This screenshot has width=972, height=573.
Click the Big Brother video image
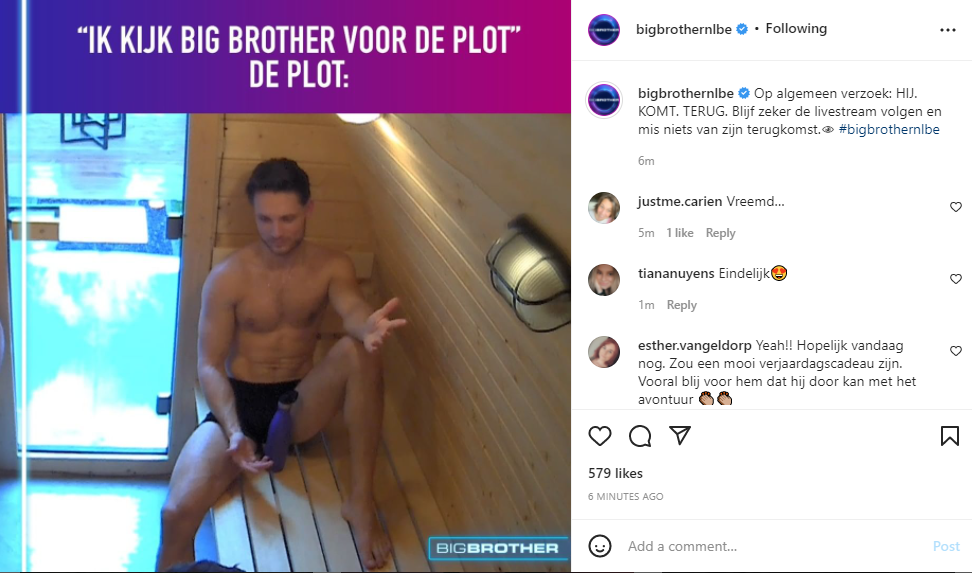pos(285,286)
